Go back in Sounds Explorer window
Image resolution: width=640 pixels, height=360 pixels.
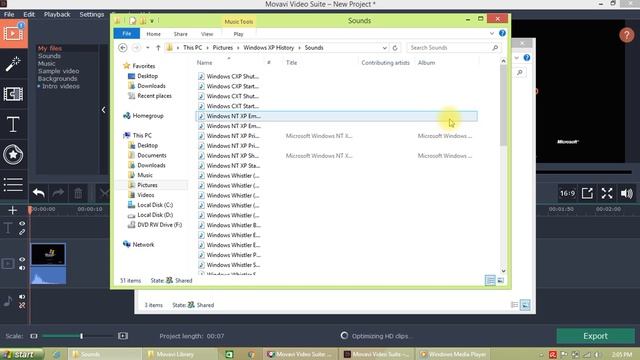click(122, 48)
